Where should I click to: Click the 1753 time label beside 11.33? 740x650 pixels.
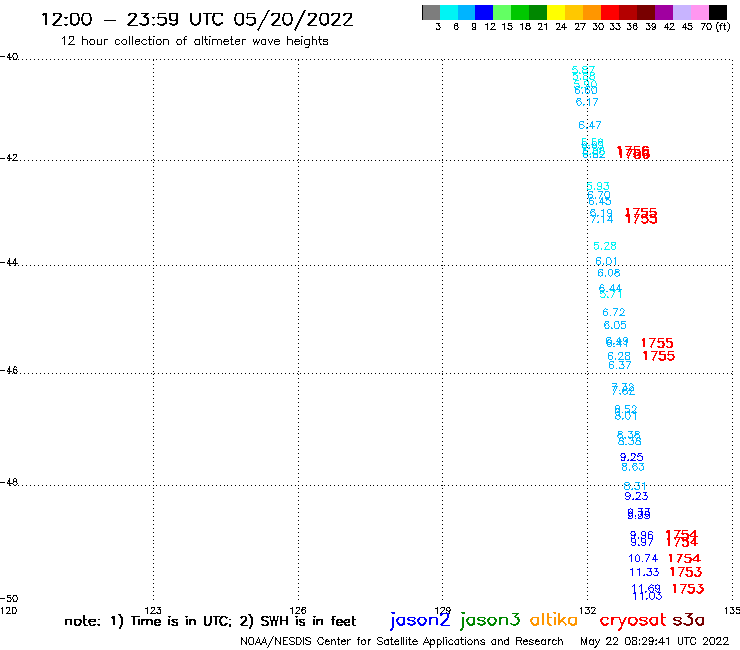coord(686,572)
